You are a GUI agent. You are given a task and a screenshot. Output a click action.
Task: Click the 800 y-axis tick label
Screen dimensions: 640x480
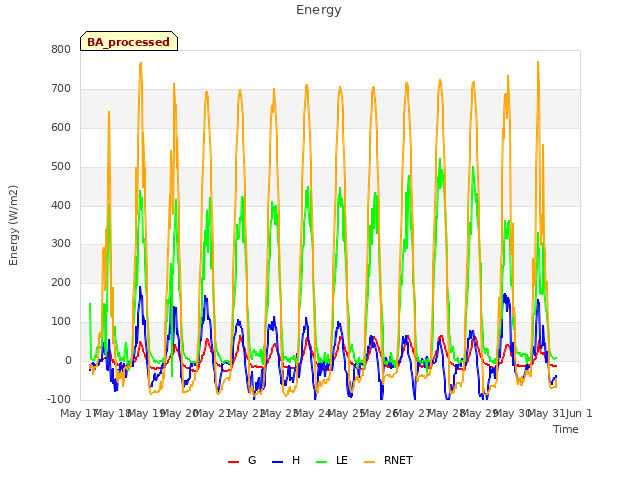61,49
